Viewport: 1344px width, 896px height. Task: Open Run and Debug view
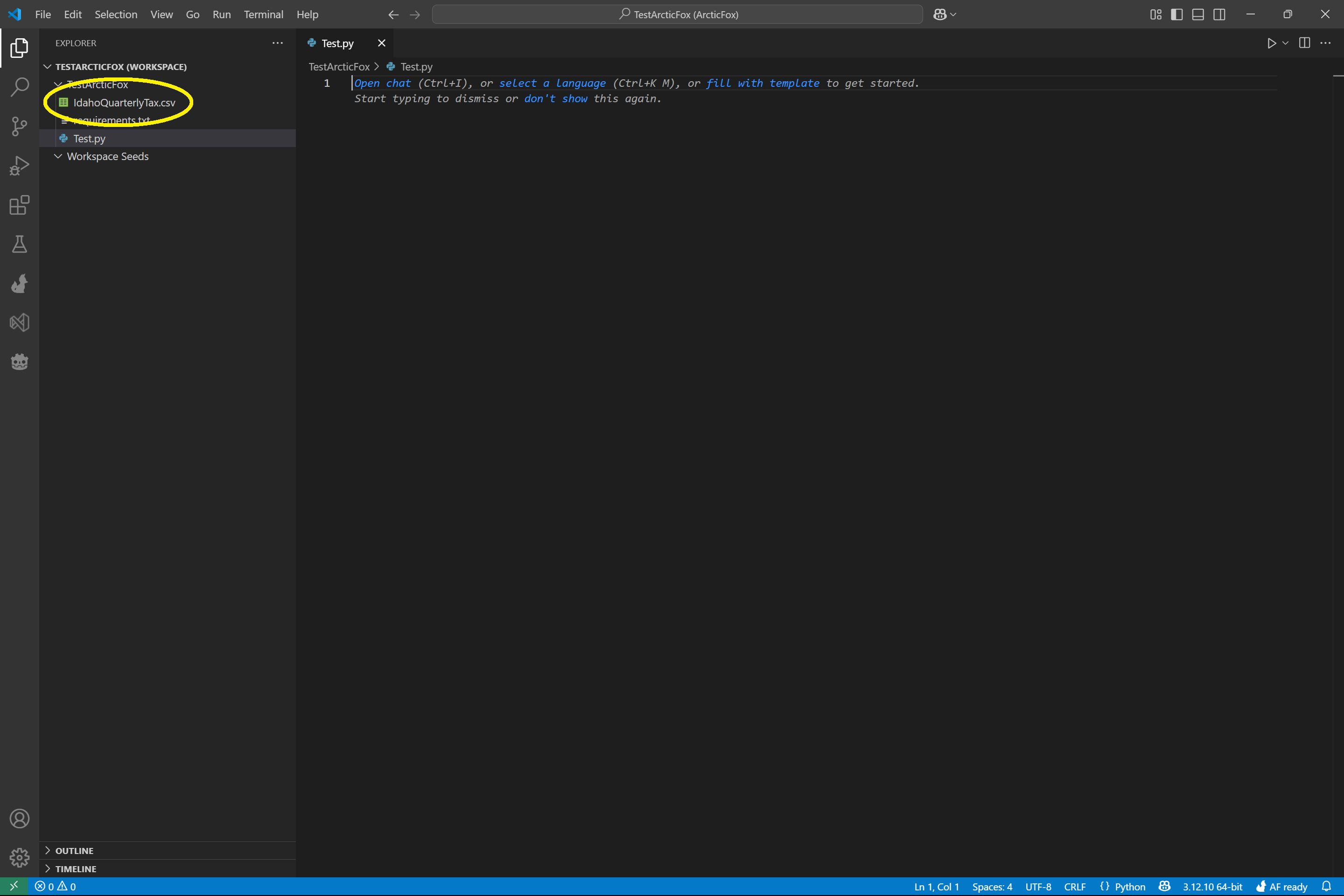(20, 166)
